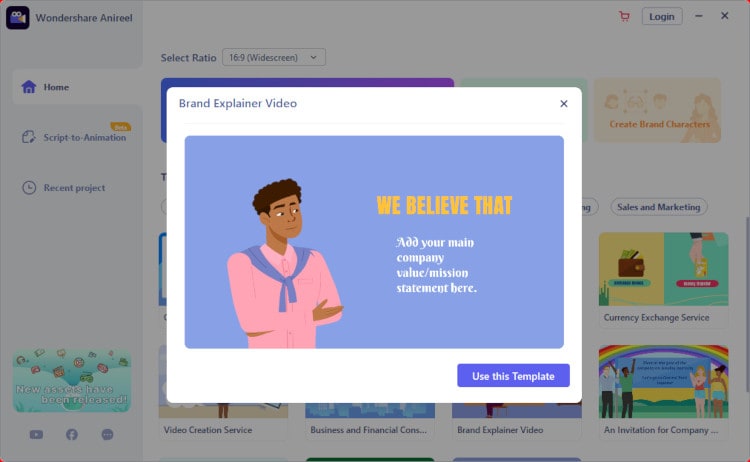Open the Facebook icon in the bottom sidebar
The width and height of the screenshot is (750, 462).
coord(72,434)
